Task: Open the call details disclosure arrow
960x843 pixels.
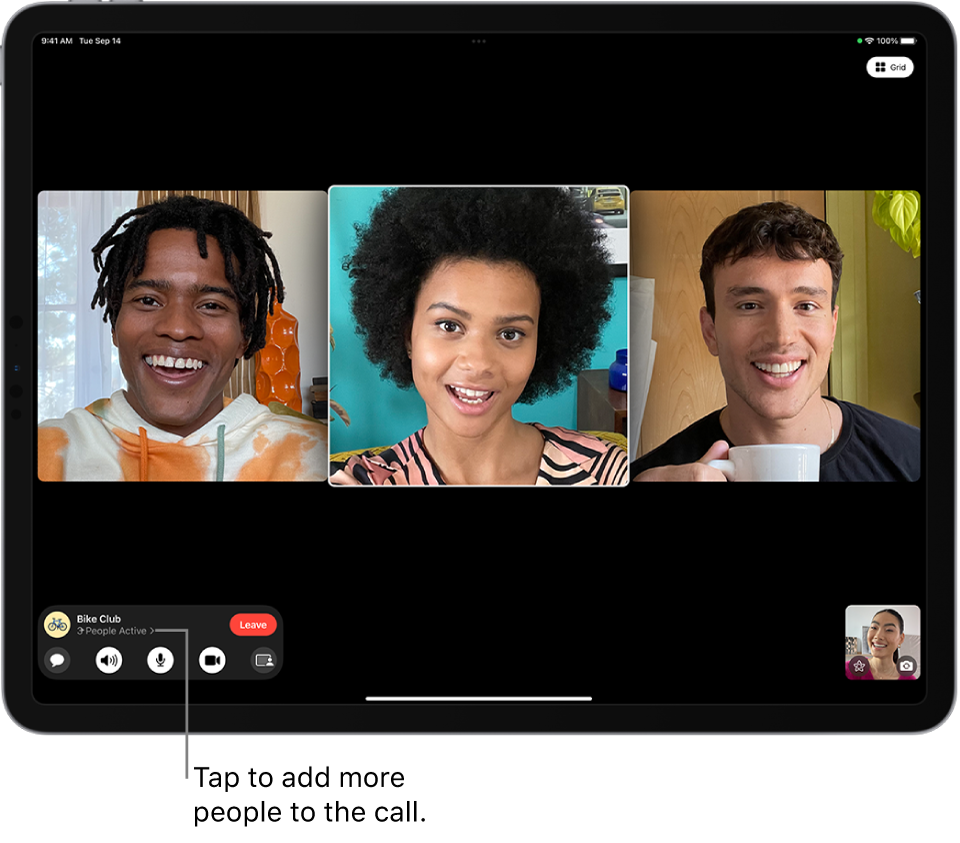Action: [x=153, y=632]
